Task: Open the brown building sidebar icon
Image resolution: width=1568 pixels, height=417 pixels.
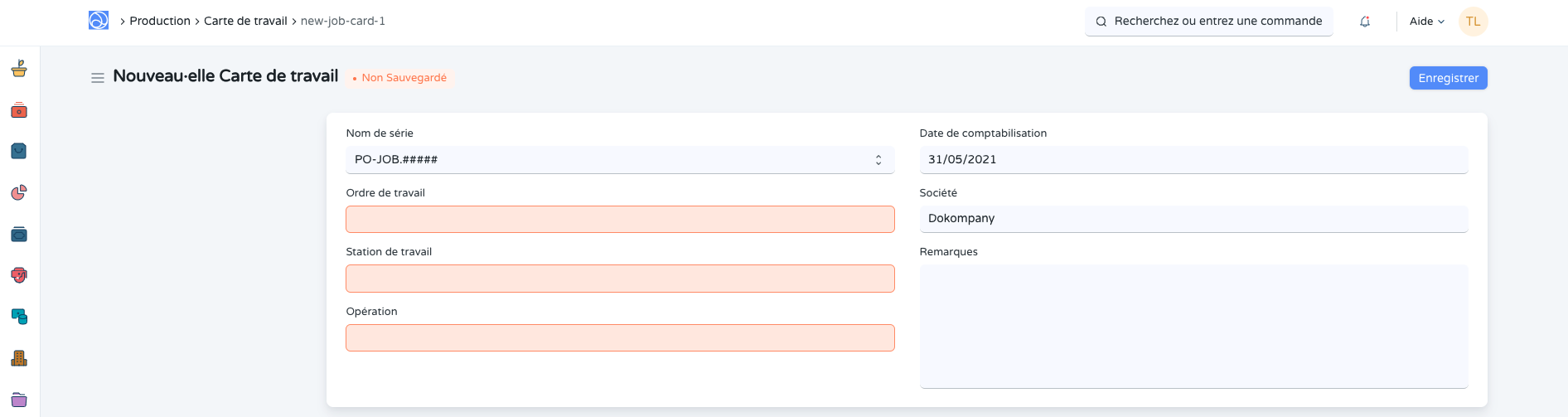Action: (19, 358)
